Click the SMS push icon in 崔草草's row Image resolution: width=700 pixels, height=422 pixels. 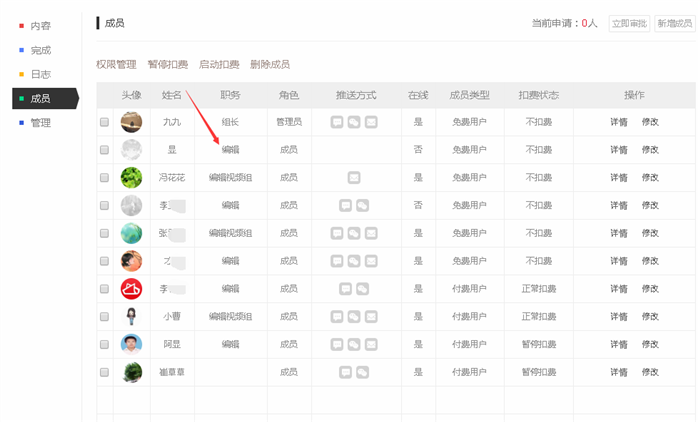pyautogui.click(x=346, y=372)
